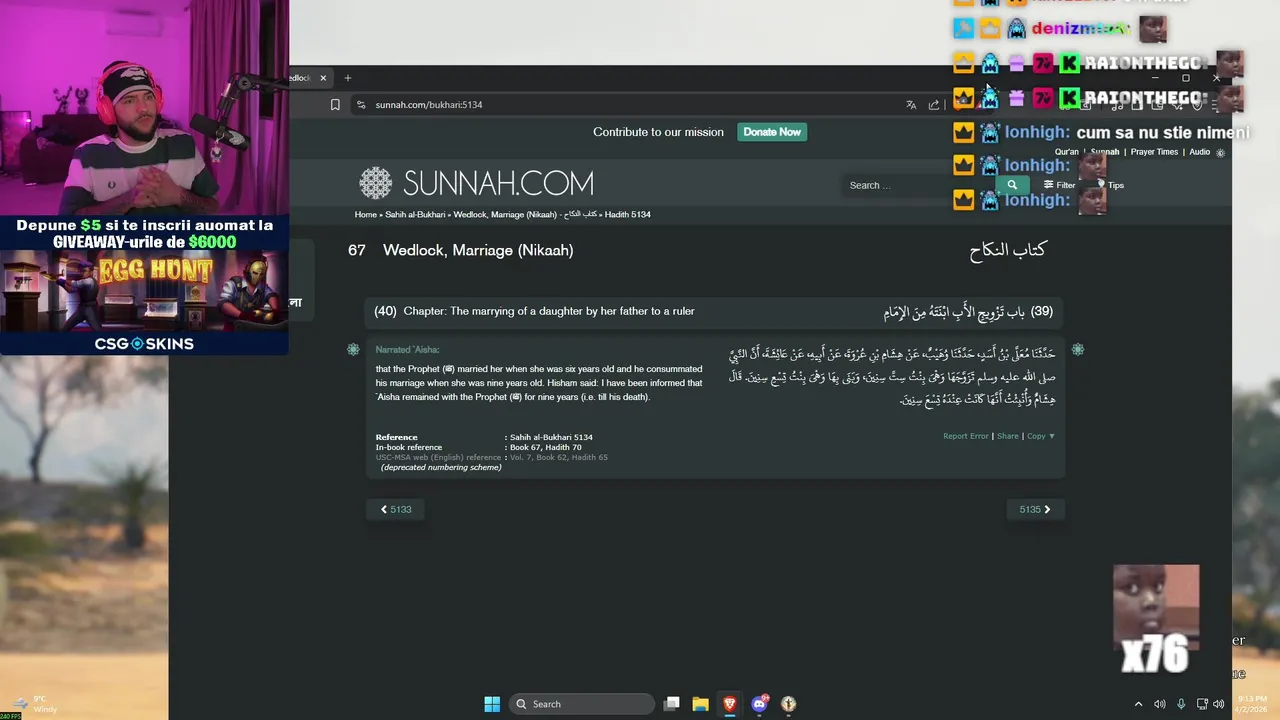Show hidden system tray icons
The width and height of the screenshot is (1280, 720).
click(1138, 704)
